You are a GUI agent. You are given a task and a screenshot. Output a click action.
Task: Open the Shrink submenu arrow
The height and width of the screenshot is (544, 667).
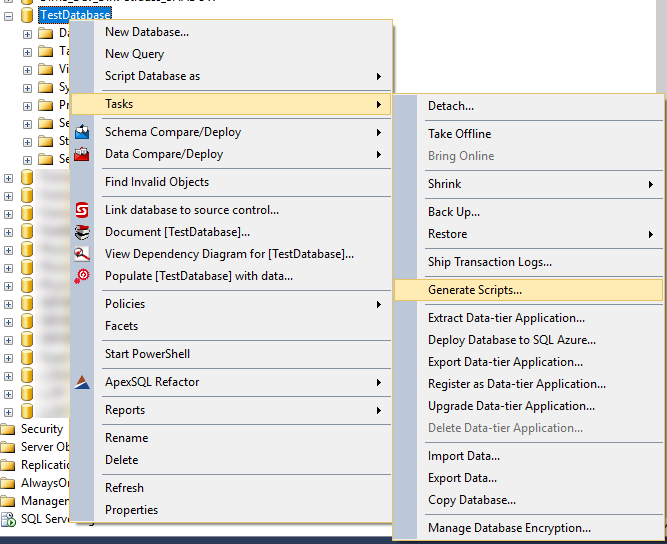650,184
